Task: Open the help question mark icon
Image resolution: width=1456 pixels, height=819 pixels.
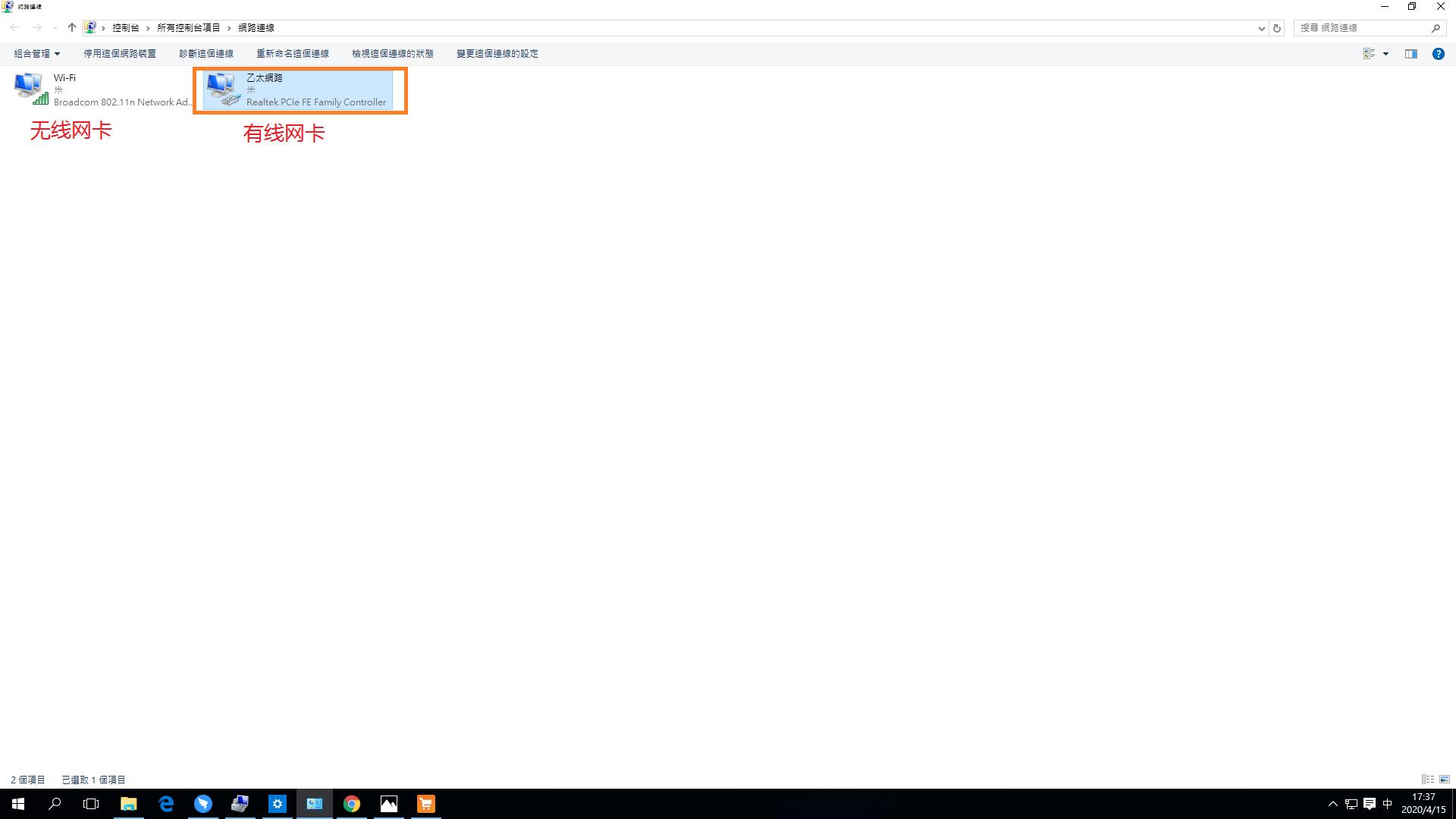Action: 1438,54
